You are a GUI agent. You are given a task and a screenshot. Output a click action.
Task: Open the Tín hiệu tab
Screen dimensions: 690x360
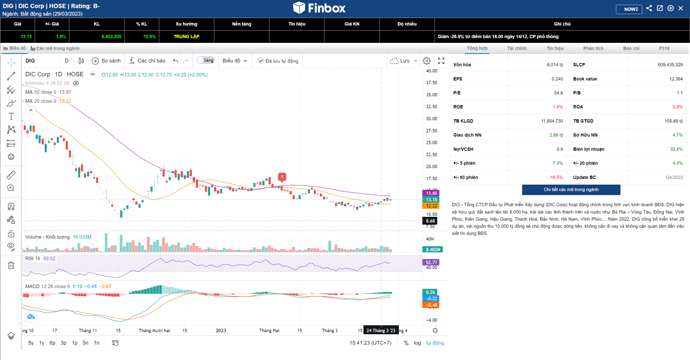coord(555,48)
